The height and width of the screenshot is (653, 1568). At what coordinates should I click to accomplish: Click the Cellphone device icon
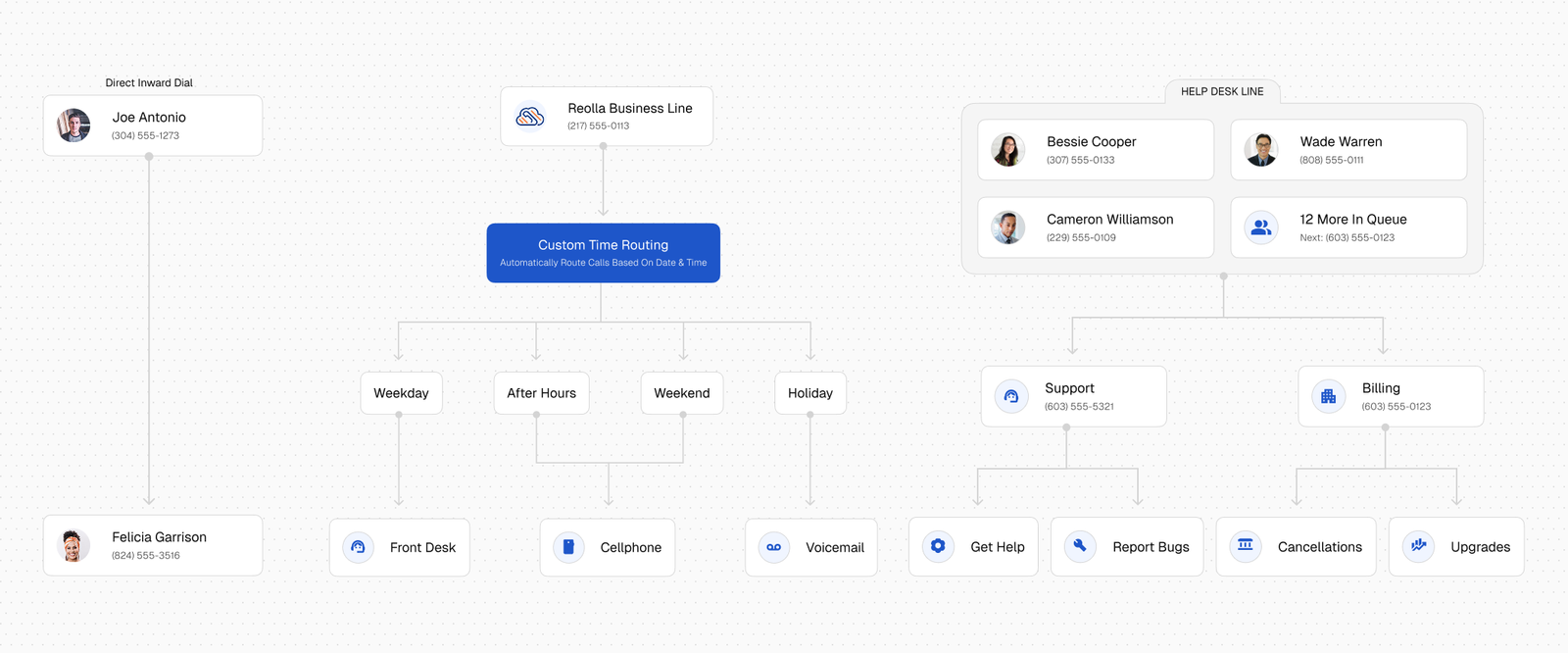coord(568,547)
